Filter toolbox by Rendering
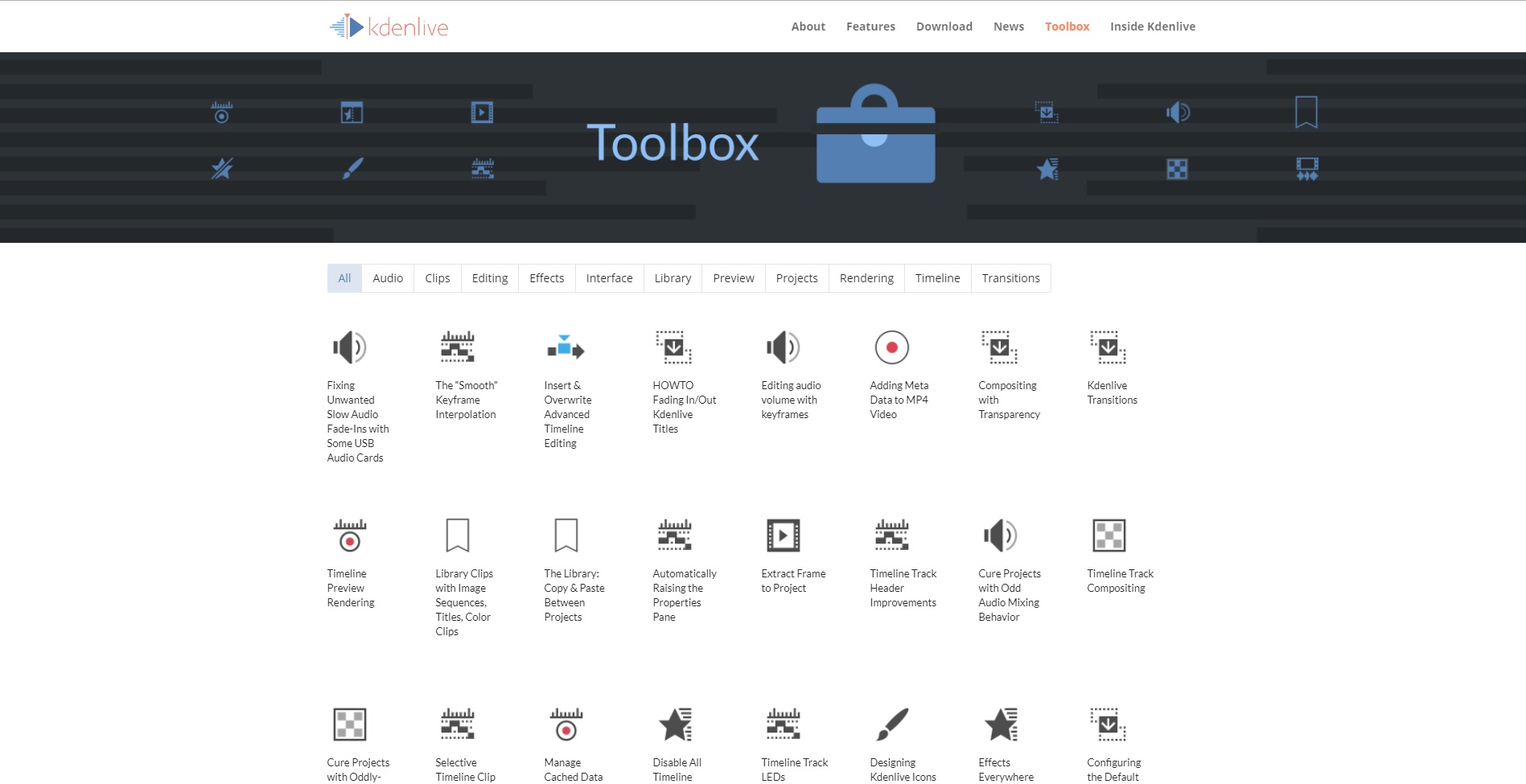 click(x=866, y=278)
